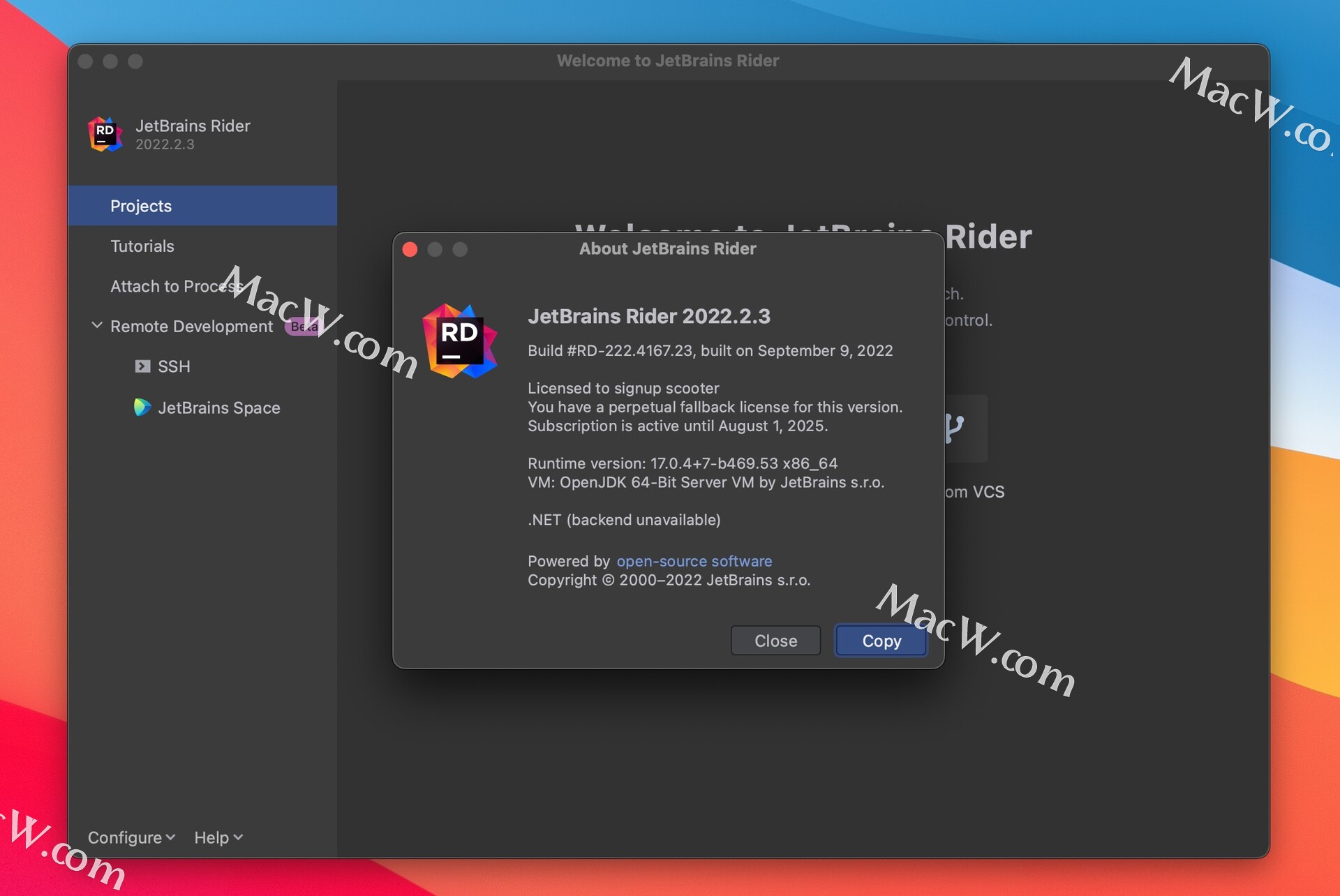Switch to the Tutorials tab
The width and height of the screenshot is (1340, 896).
[x=202, y=246]
